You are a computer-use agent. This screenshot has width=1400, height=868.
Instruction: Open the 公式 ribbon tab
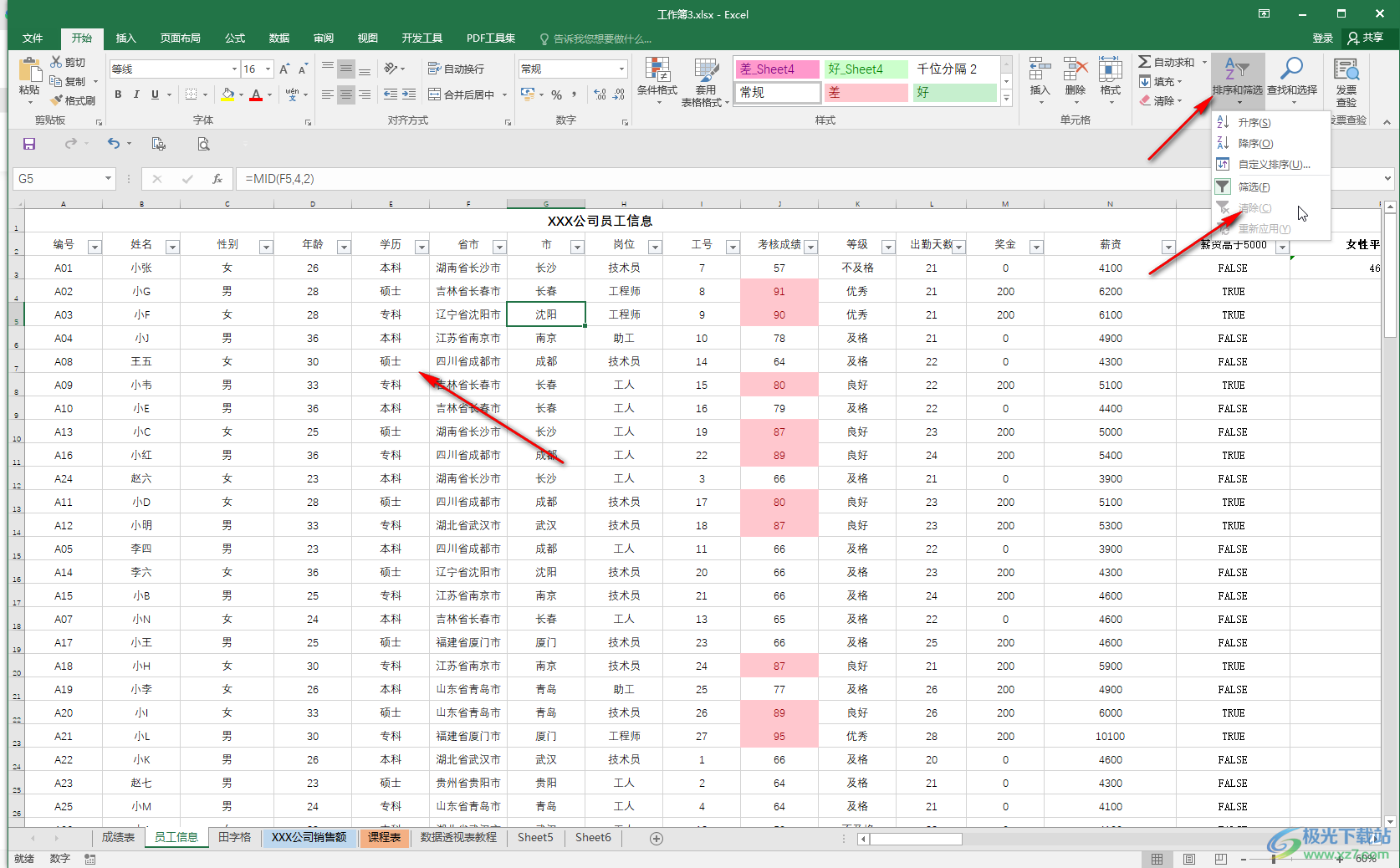tap(235, 38)
